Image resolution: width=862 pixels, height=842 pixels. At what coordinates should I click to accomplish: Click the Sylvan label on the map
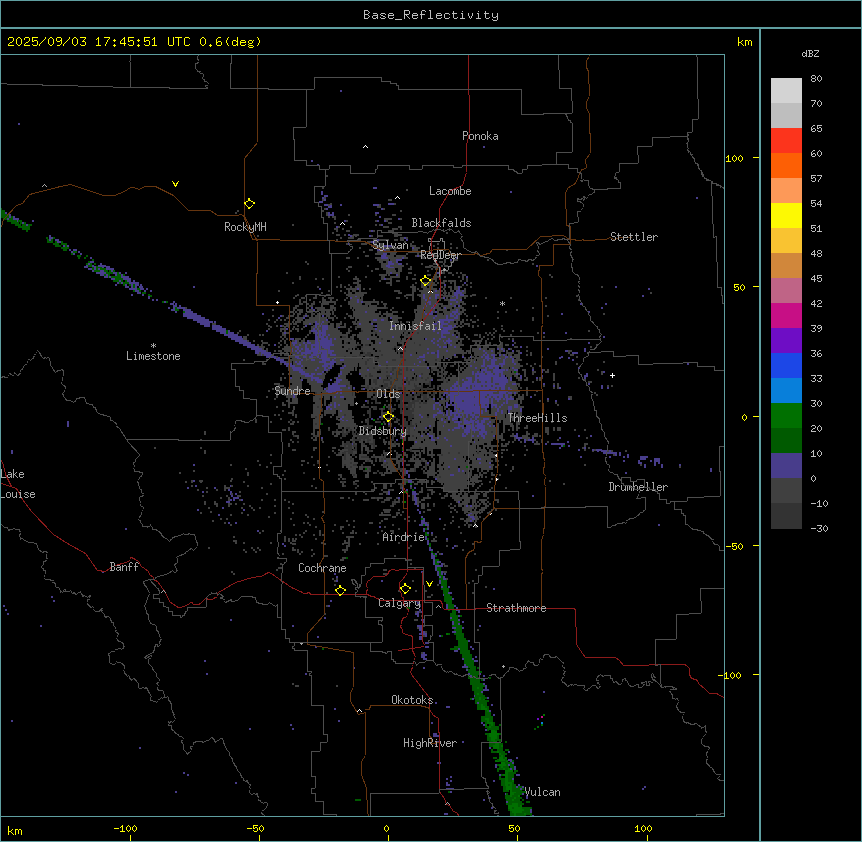[x=390, y=245]
